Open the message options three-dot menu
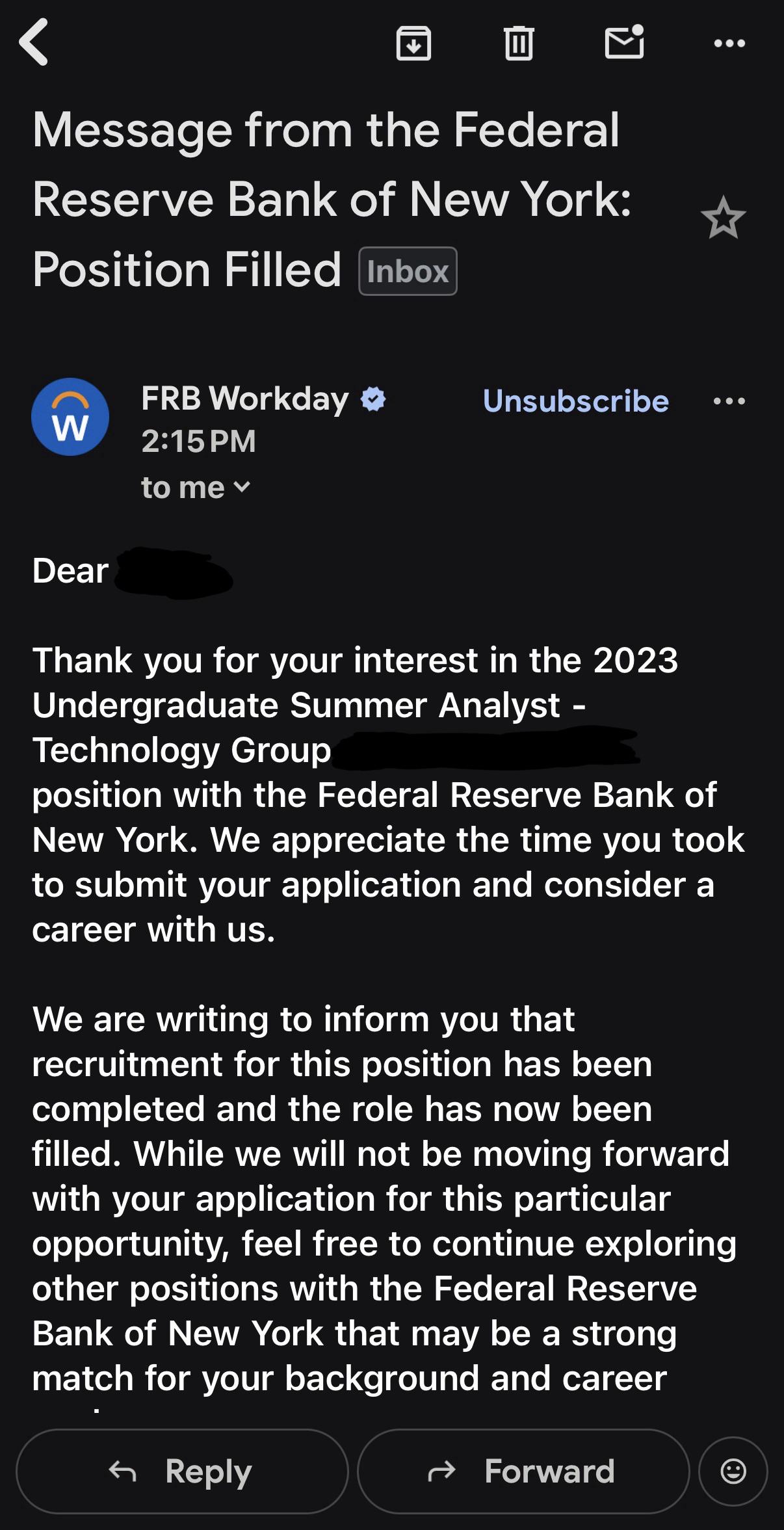This screenshot has width=784, height=1530. (x=729, y=401)
